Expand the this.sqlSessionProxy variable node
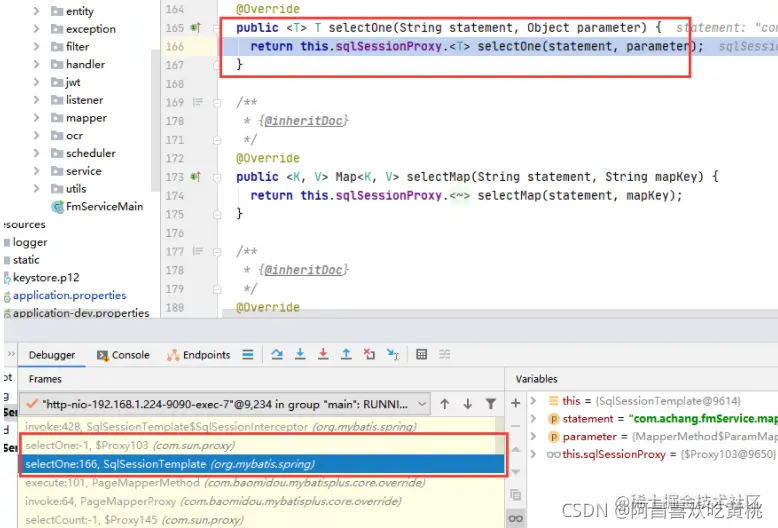 pyautogui.click(x=533, y=454)
